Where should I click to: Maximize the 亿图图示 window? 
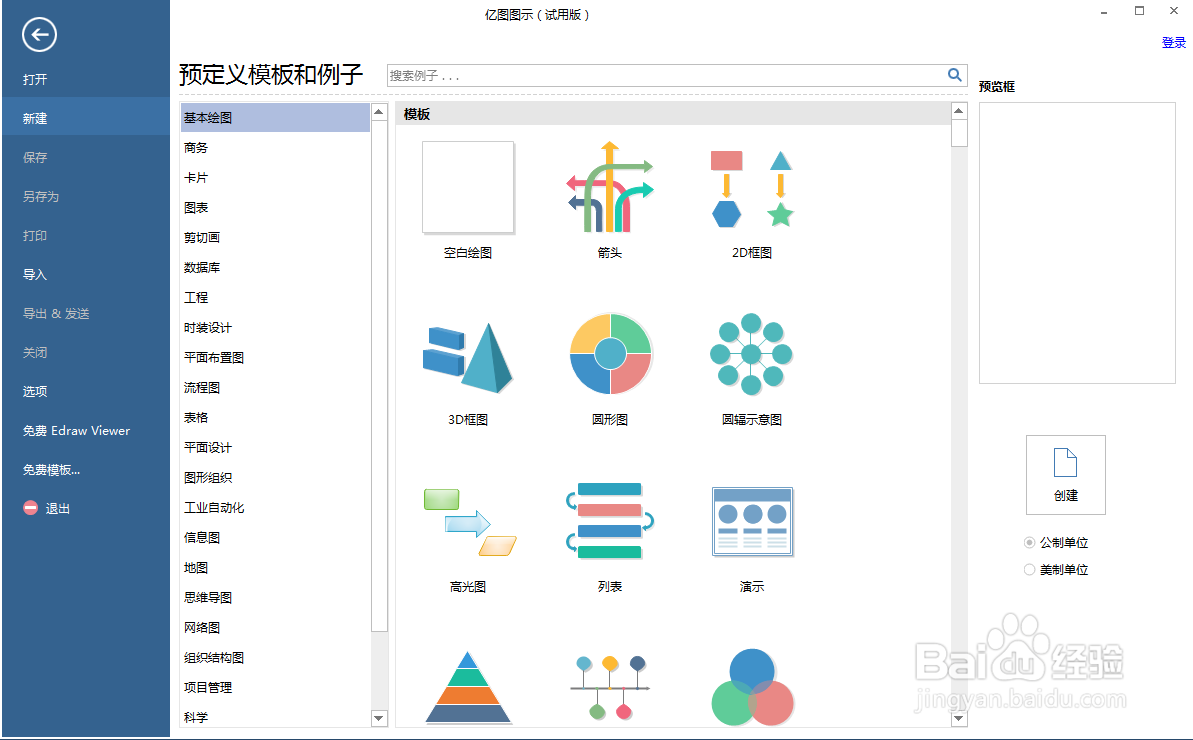1139,11
